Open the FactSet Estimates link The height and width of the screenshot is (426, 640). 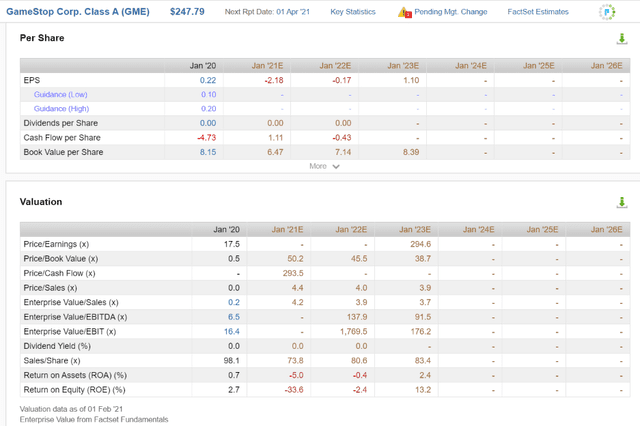(538, 12)
